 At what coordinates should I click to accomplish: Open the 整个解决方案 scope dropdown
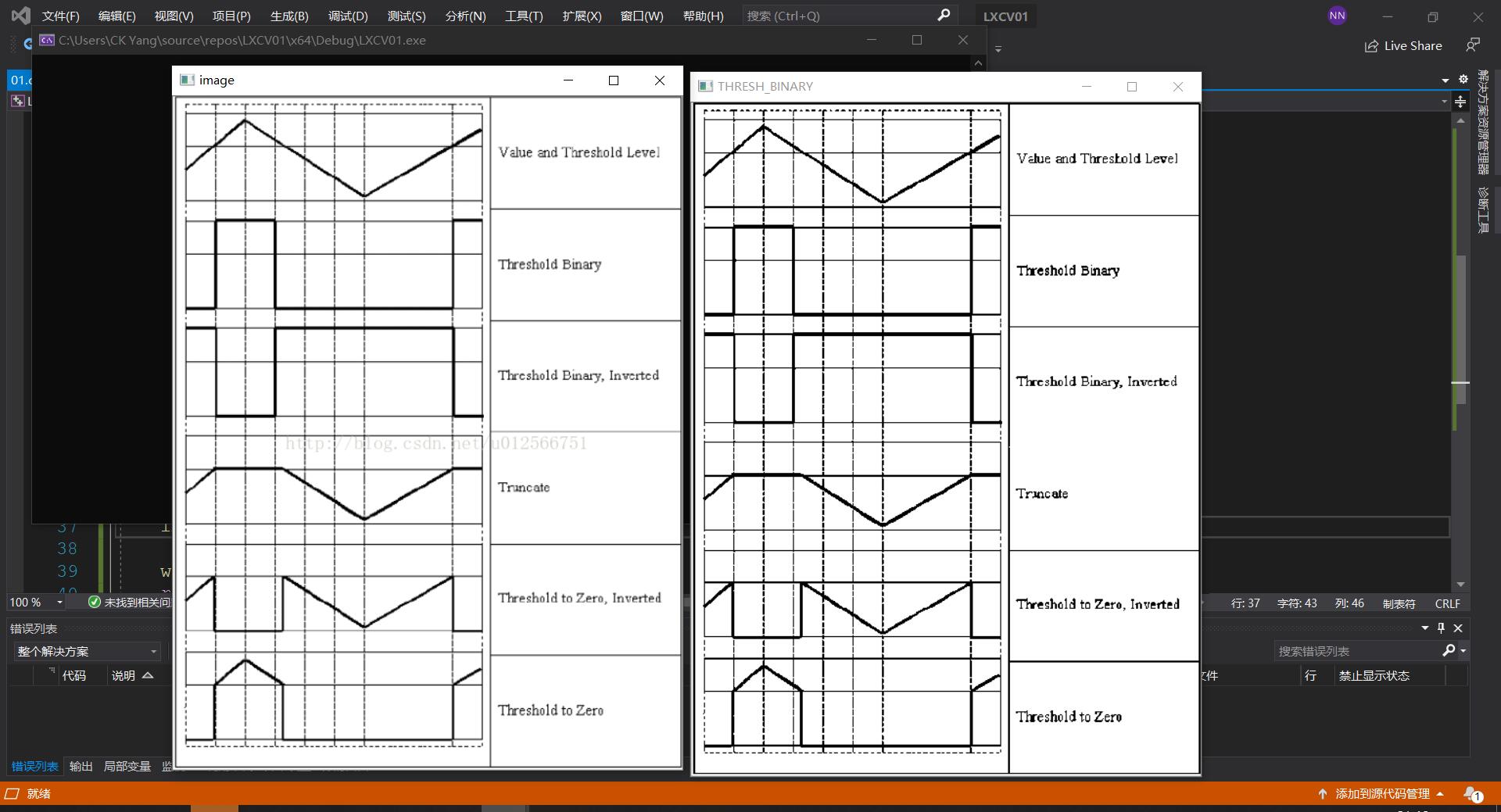pyautogui.click(x=86, y=651)
